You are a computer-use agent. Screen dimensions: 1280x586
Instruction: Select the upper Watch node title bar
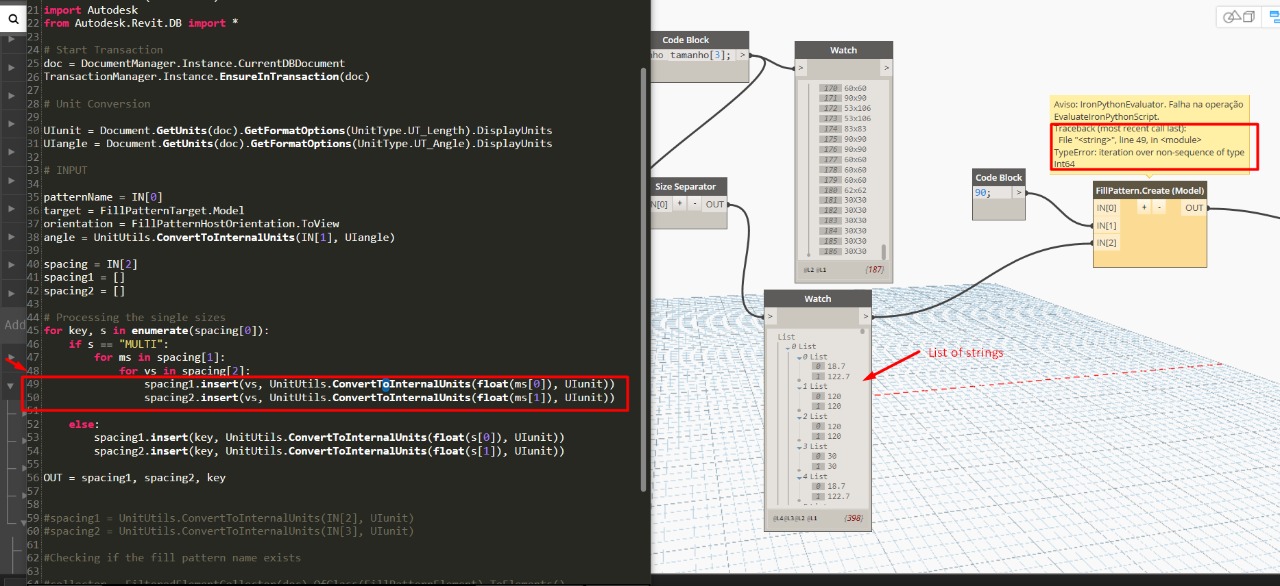843,50
